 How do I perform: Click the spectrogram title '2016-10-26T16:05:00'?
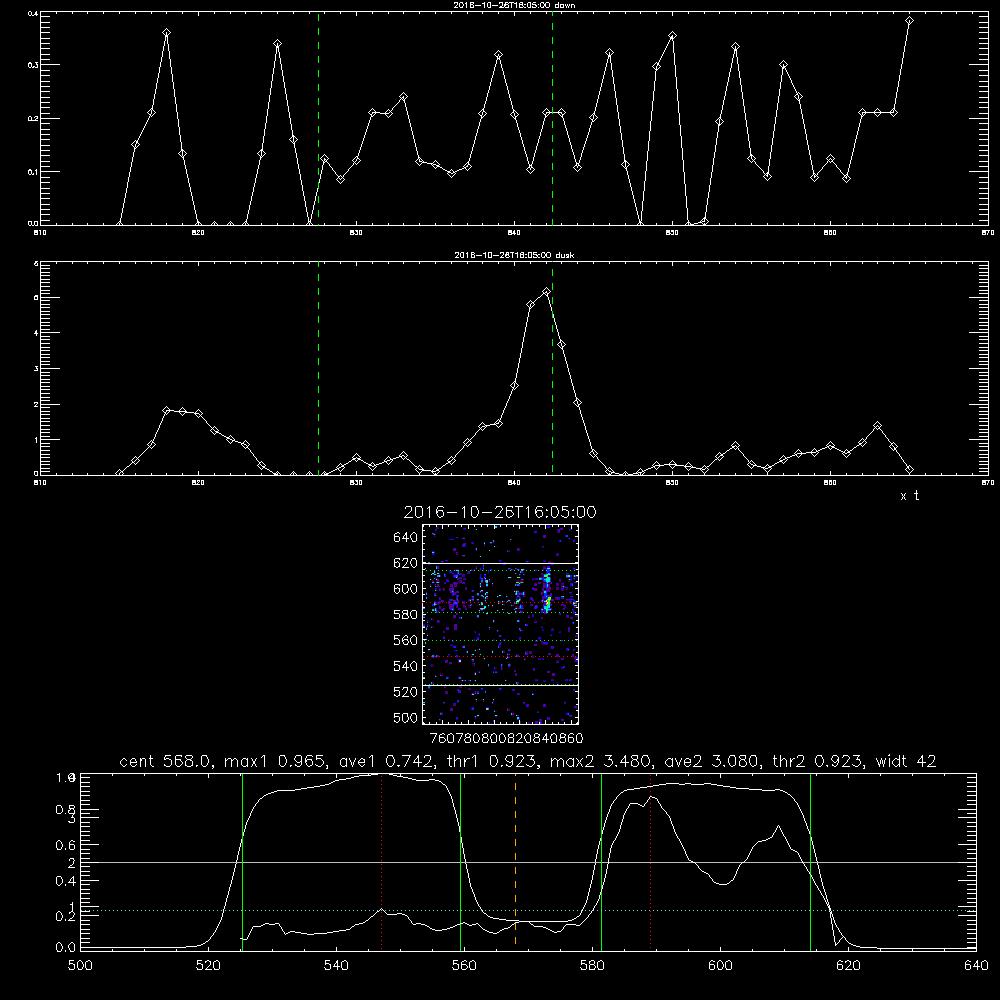[500, 512]
